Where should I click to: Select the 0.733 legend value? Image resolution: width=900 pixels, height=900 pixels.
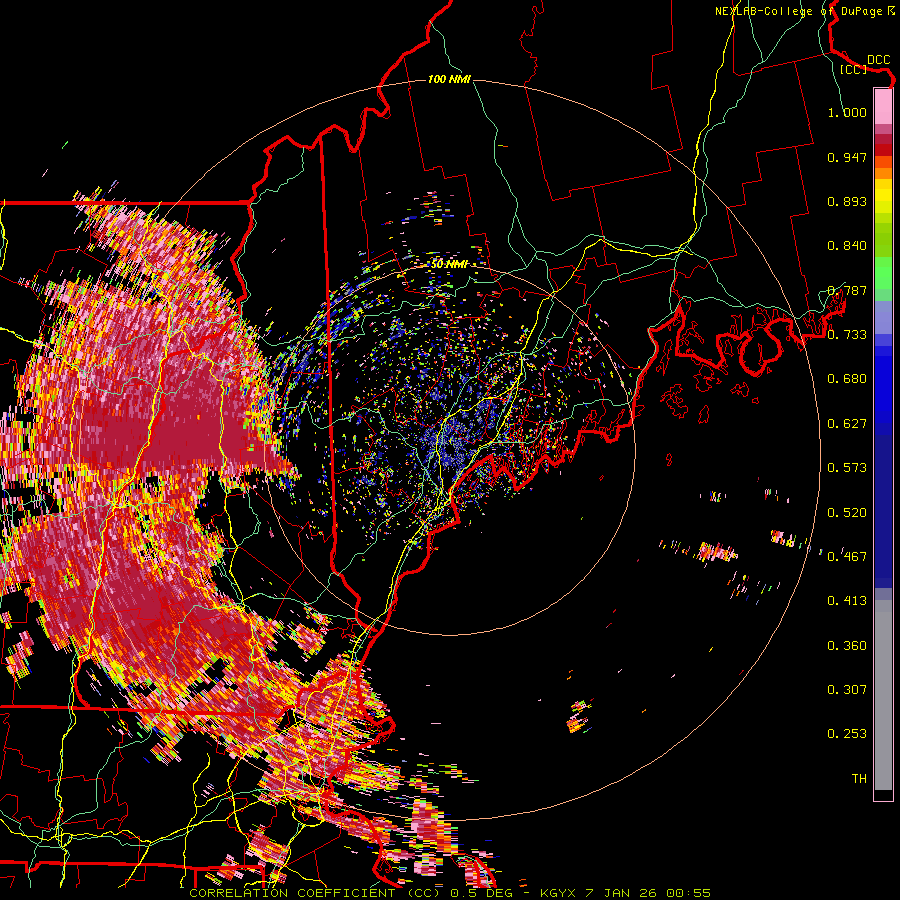tap(847, 335)
